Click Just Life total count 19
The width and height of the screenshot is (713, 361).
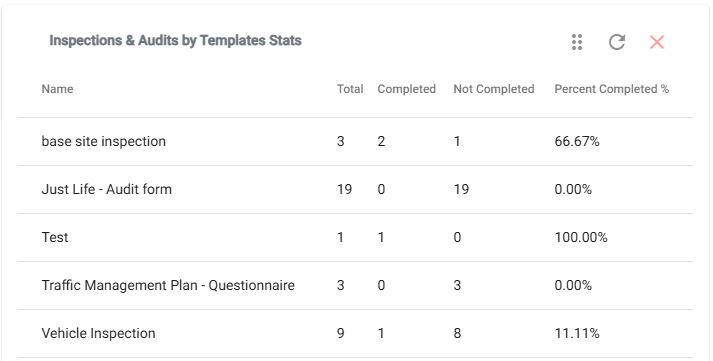[344, 189]
